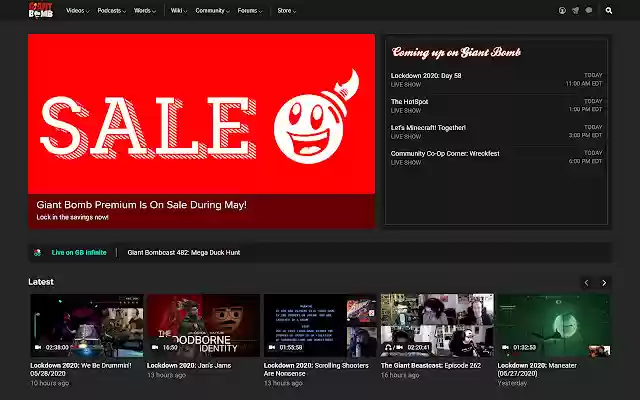Expand the Community dropdown menu
The image size is (640, 400).
(x=211, y=11)
